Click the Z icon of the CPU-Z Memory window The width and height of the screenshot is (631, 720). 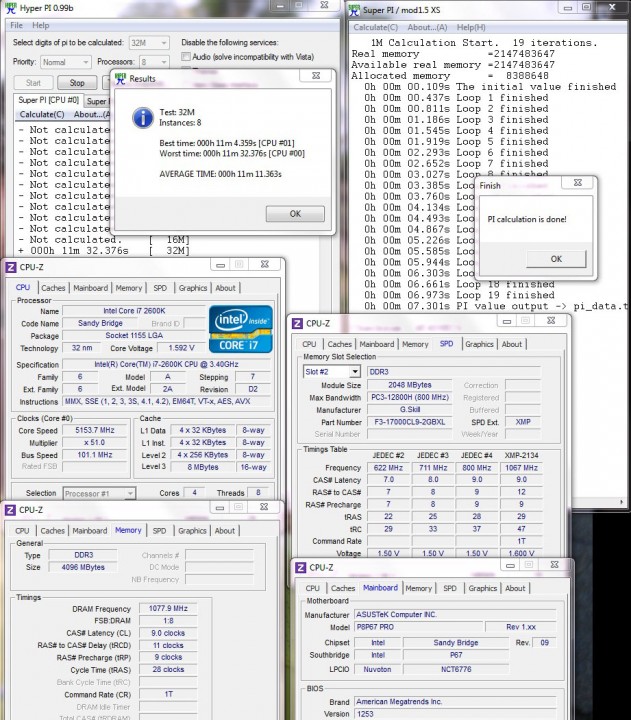10,510
